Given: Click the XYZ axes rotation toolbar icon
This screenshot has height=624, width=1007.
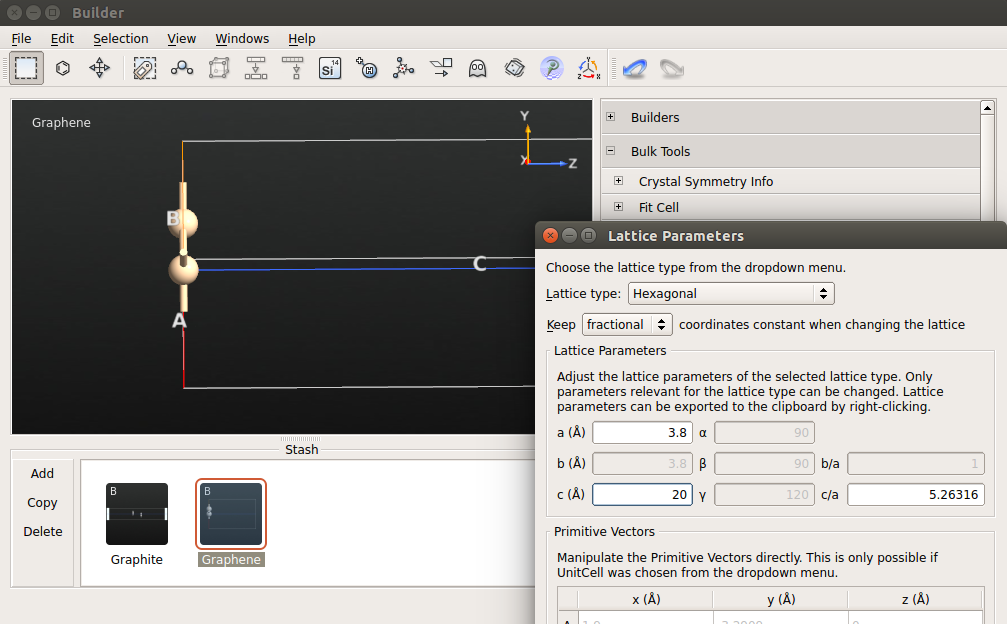Looking at the screenshot, I should point(588,67).
